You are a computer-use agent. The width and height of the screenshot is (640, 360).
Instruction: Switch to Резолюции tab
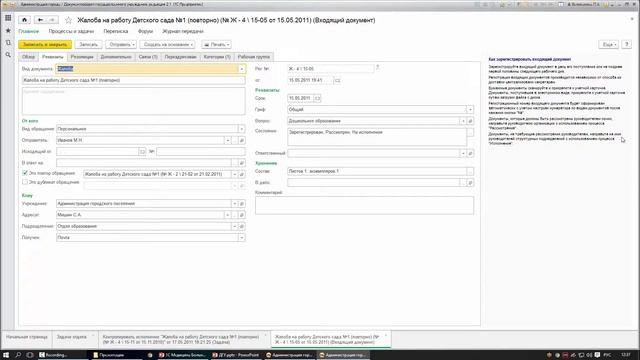tap(82, 57)
